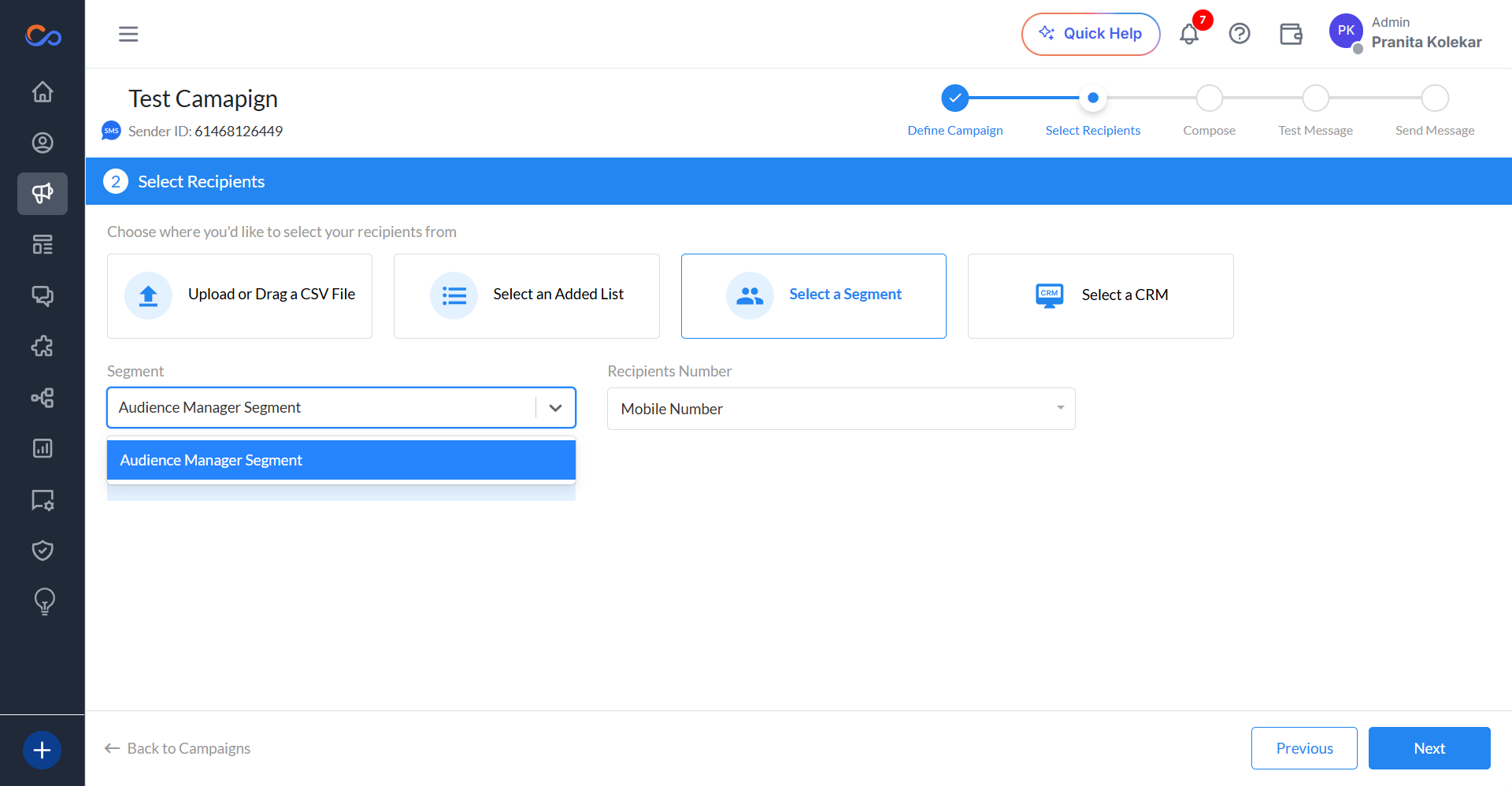Image resolution: width=1512 pixels, height=786 pixels.
Task: Expand the Segment dropdown chevron
Action: click(555, 407)
